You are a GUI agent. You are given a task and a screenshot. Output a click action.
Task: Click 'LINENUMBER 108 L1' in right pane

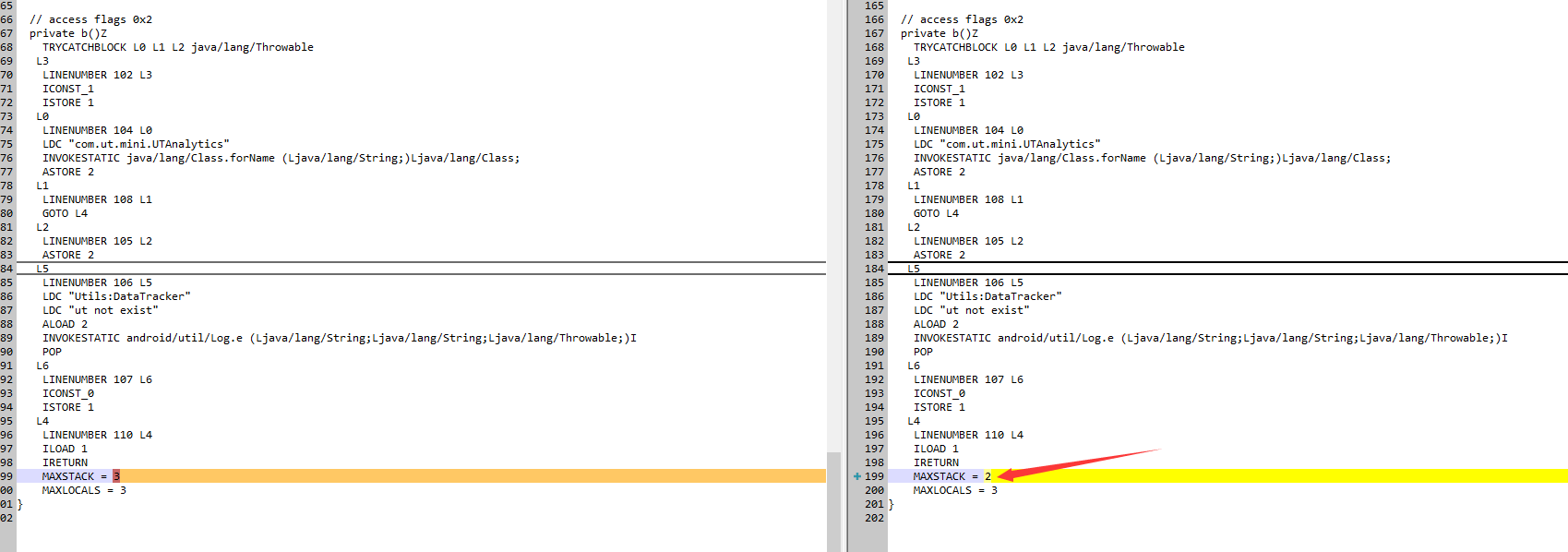pyautogui.click(x=968, y=199)
